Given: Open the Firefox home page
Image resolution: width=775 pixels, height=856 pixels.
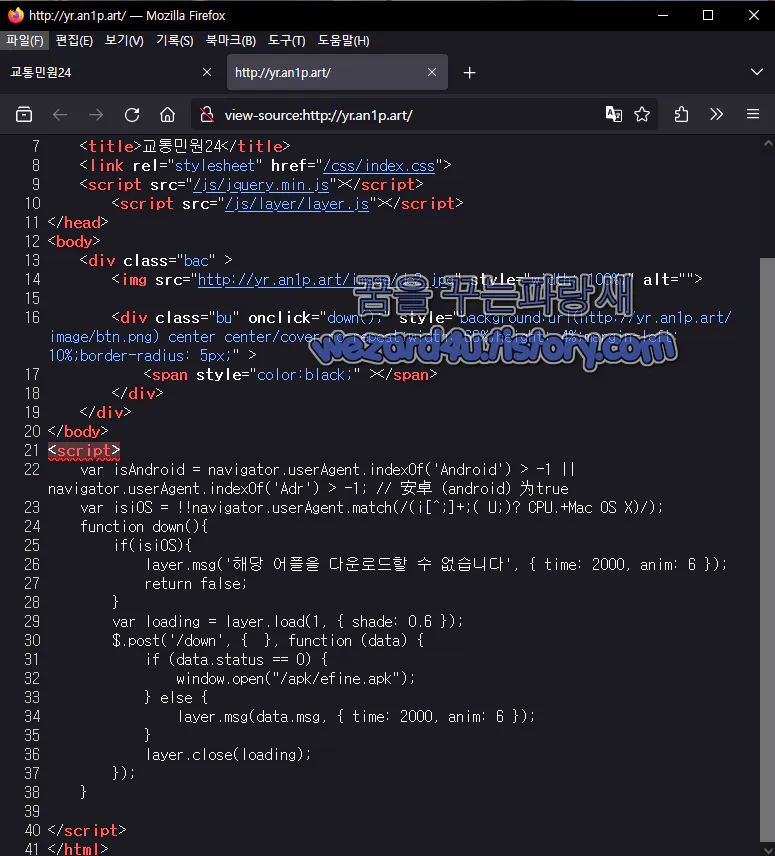Looking at the screenshot, I should pos(168,115).
